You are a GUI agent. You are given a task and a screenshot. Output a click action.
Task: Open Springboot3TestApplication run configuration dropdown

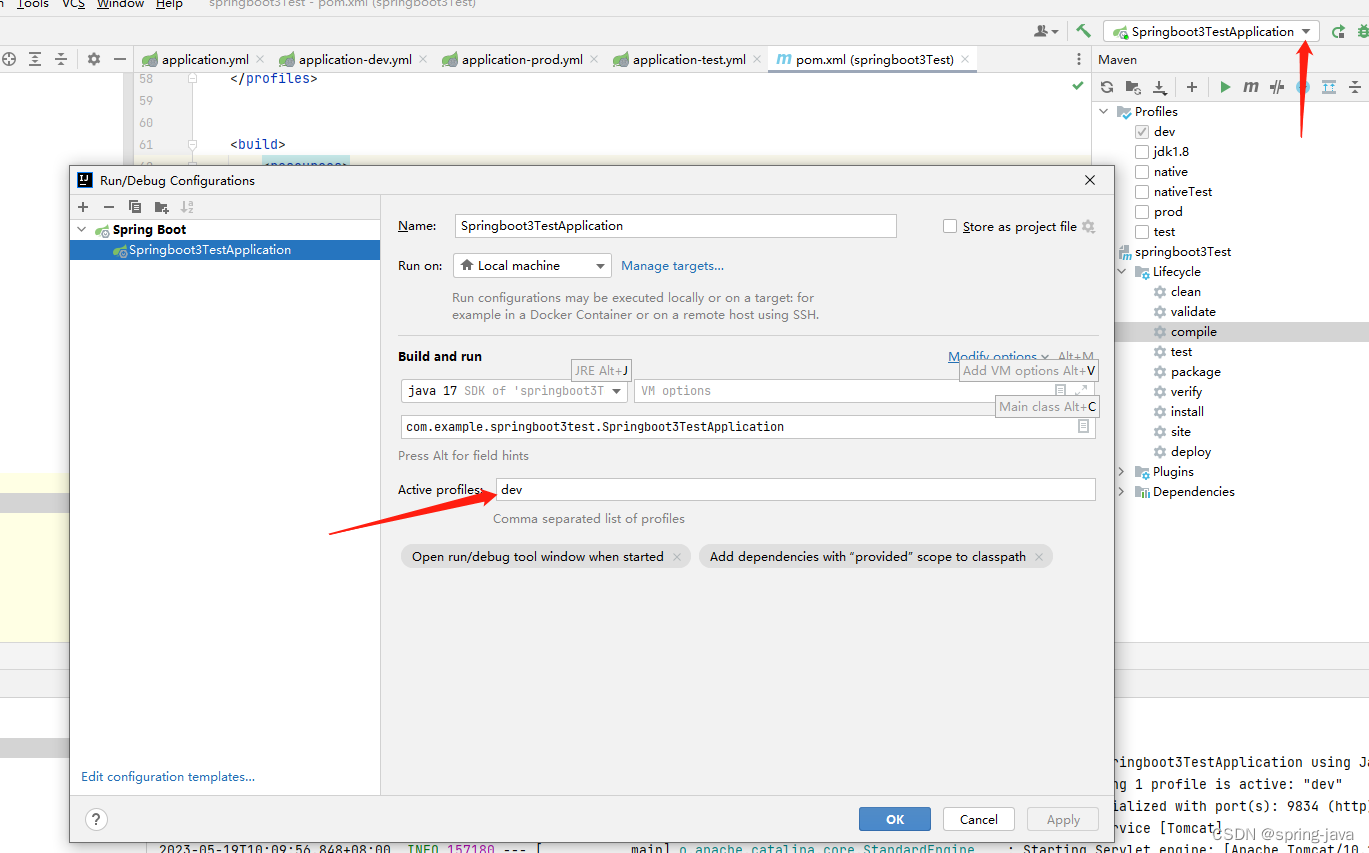pos(1211,31)
